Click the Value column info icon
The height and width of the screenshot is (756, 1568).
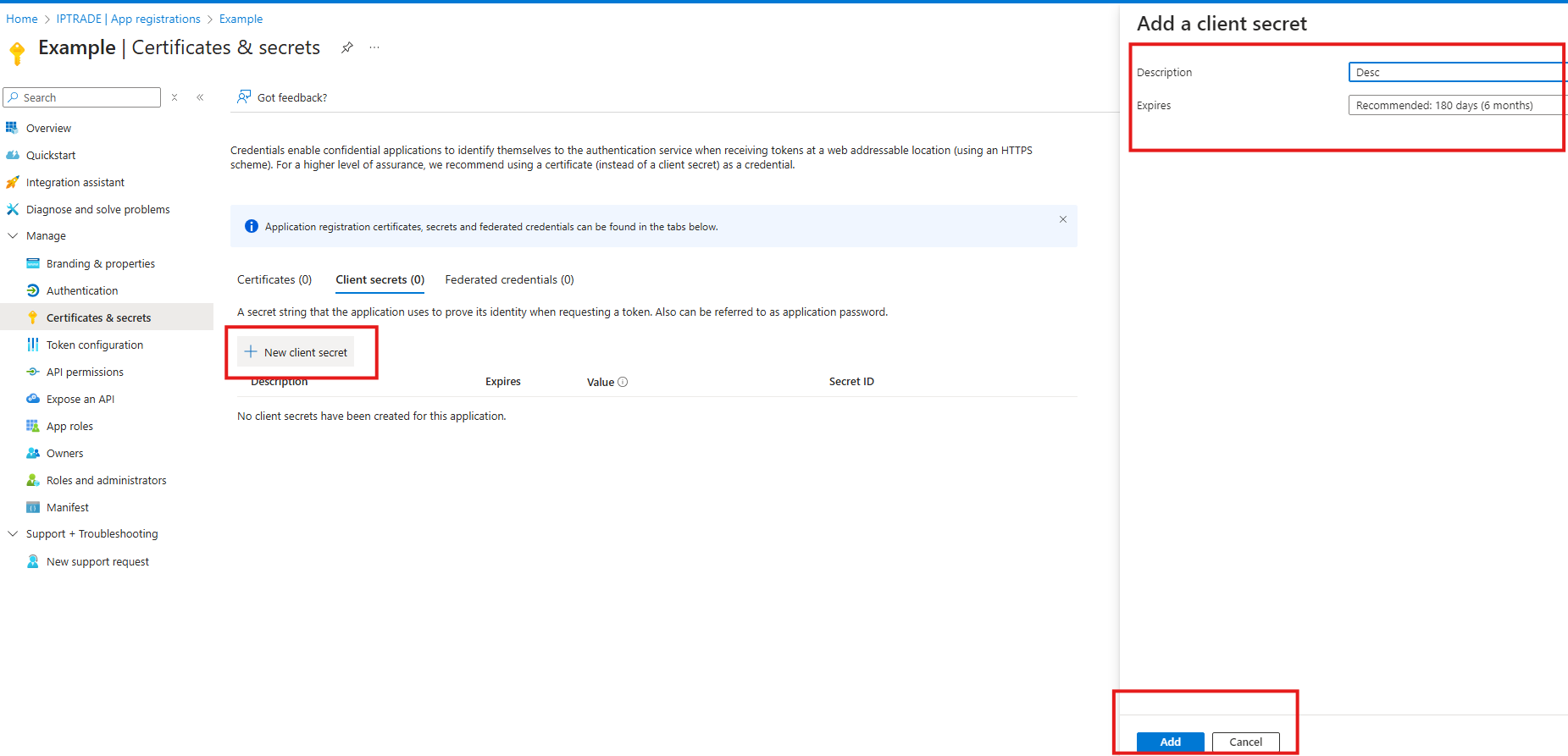click(623, 382)
